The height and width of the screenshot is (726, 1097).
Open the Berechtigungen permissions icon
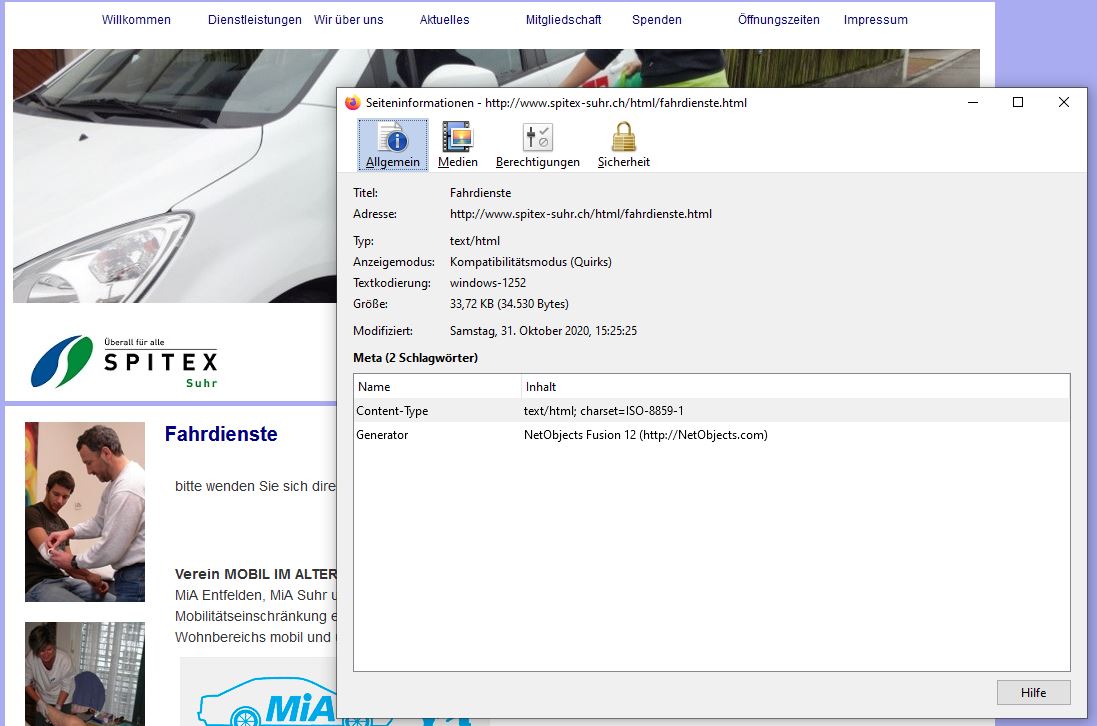coord(537,138)
